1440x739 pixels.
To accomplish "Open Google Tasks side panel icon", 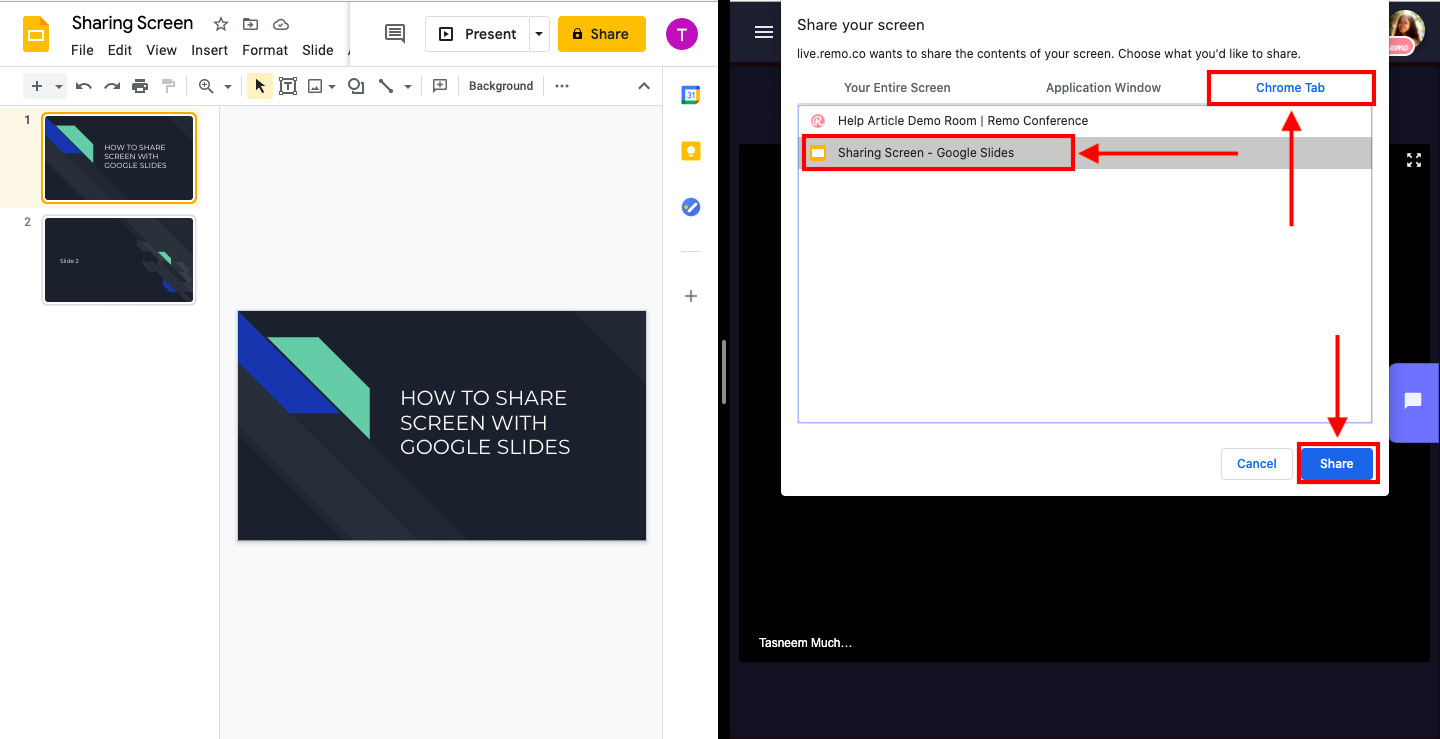I will coord(690,207).
